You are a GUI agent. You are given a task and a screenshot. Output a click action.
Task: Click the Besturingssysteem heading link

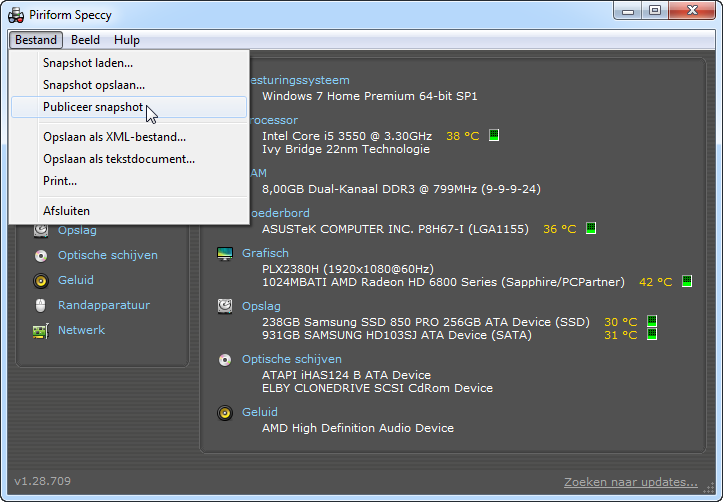pyautogui.click(x=300, y=80)
